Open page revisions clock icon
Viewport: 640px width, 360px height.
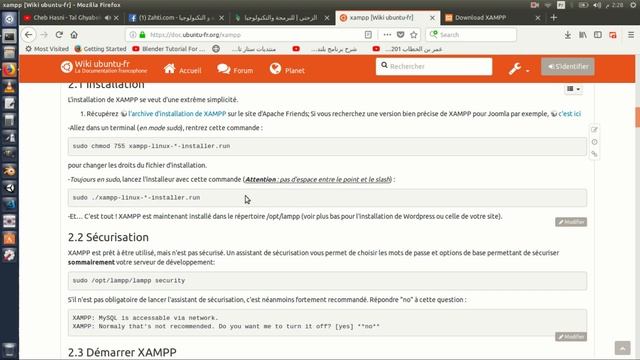coord(594,142)
